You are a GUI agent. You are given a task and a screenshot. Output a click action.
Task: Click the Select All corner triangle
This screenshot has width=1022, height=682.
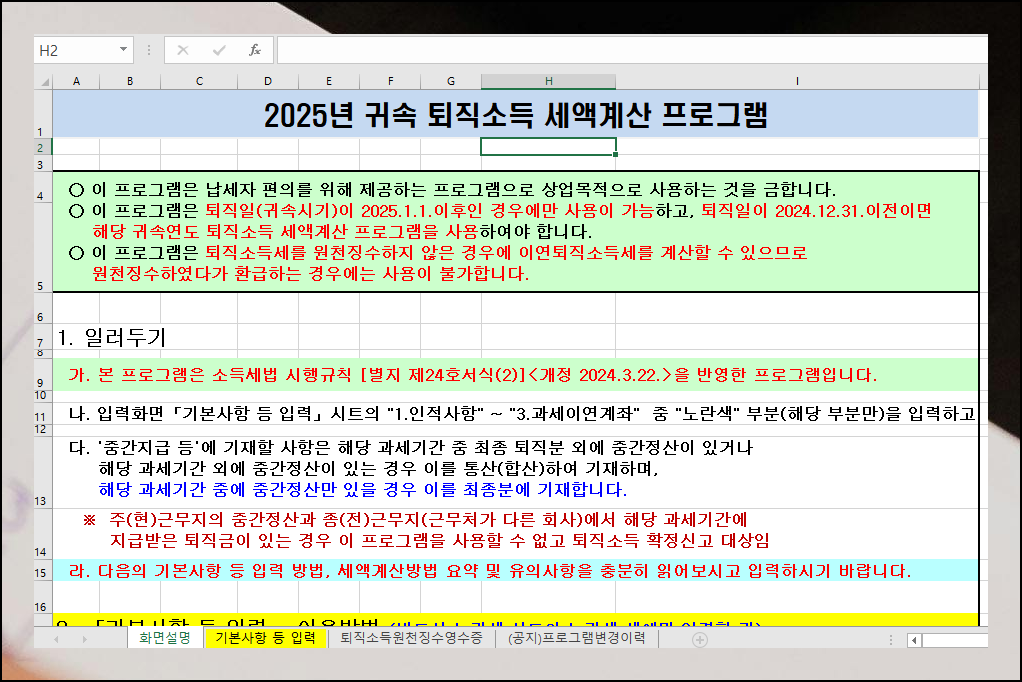tap(44, 82)
